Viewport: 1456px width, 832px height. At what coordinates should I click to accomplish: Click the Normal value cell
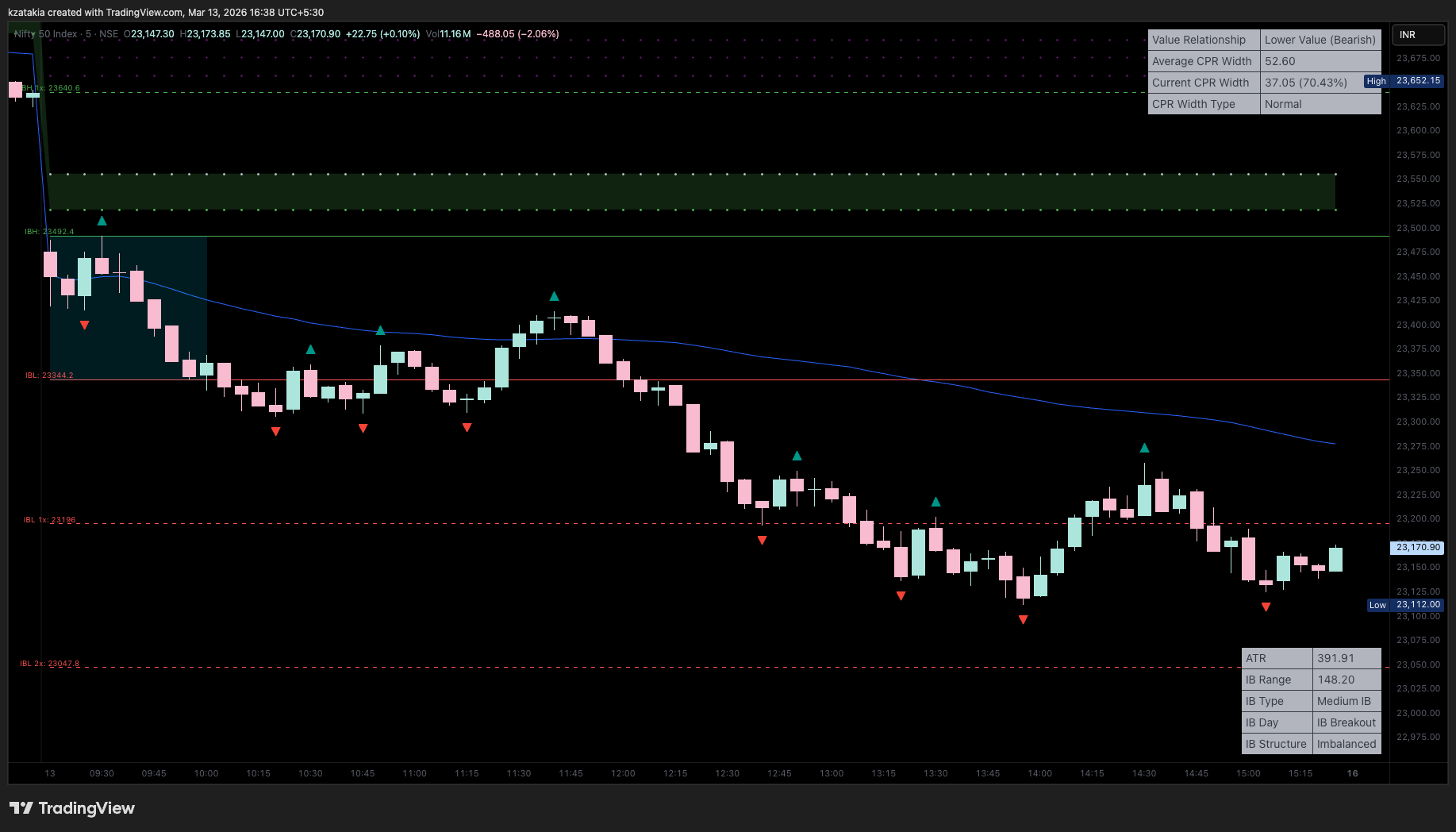[1320, 104]
